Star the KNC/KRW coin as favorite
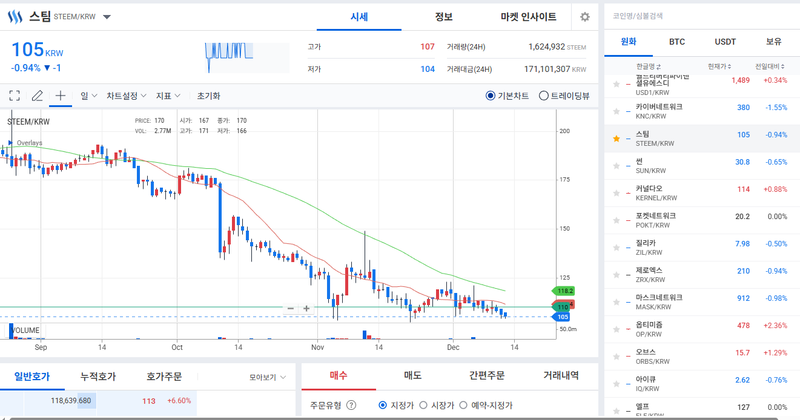This screenshot has width=800, height=420. [x=616, y=108]
